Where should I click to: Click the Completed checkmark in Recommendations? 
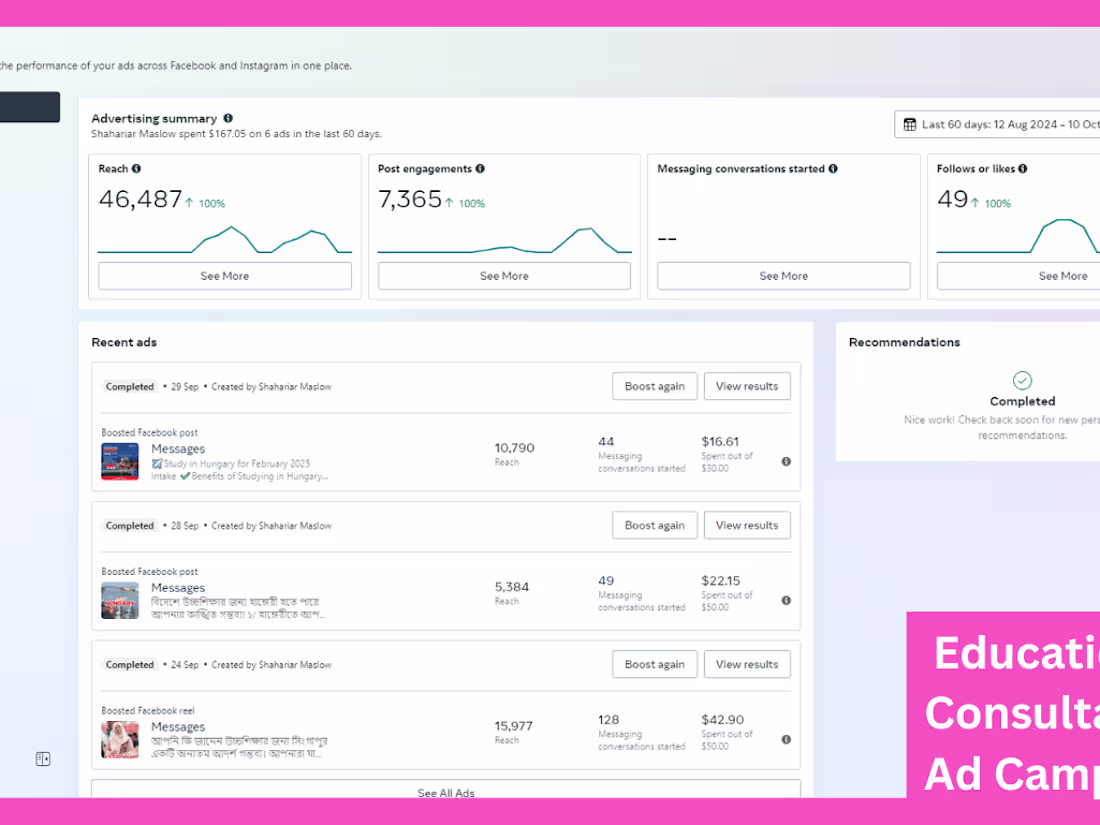point(1022,380)
